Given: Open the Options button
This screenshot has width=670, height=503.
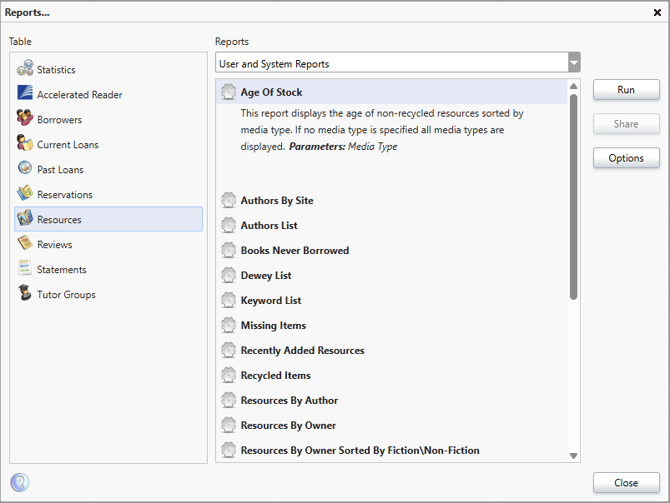Looking at the screenshot, I should tap(626, 159).
